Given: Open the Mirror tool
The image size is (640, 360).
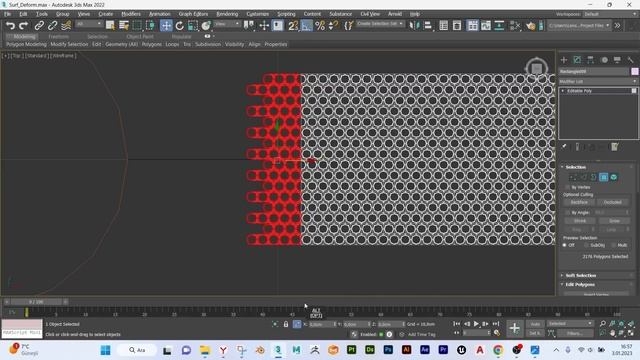Looking at the screenshot, I should point(415,26).
